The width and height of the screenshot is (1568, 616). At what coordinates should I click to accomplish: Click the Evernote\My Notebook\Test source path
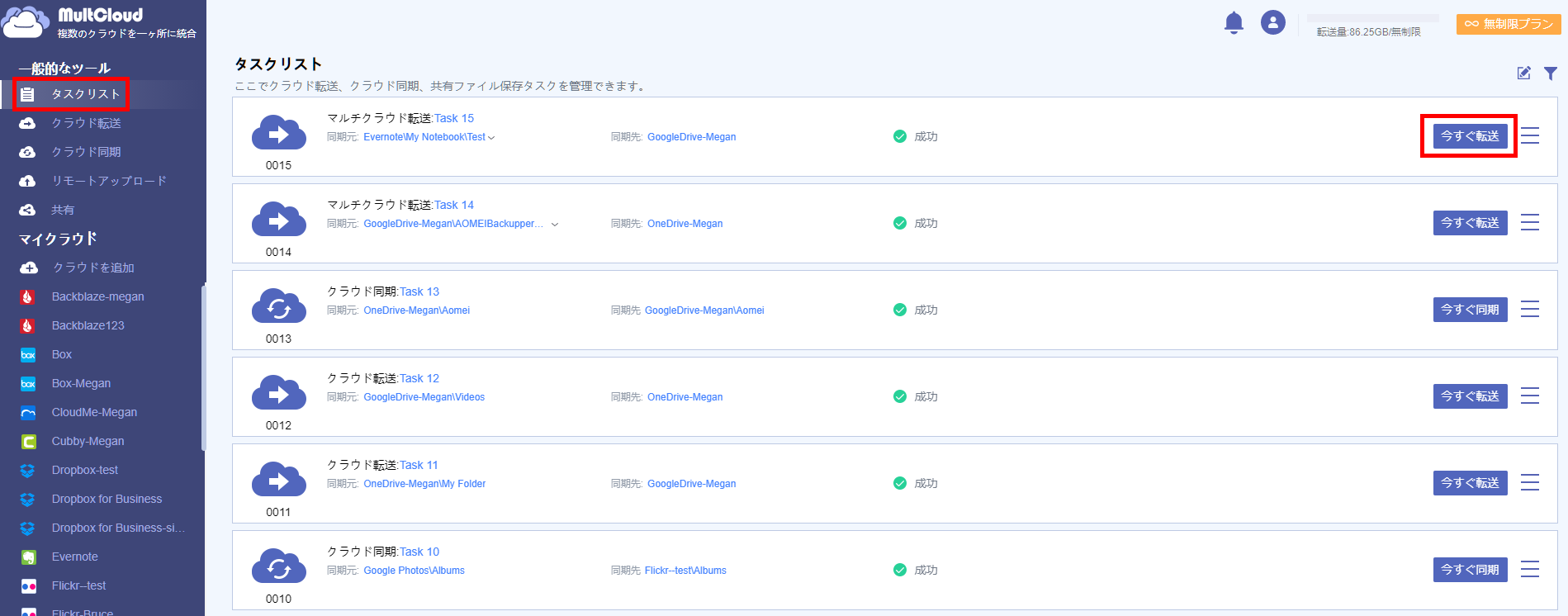point(424,137)
